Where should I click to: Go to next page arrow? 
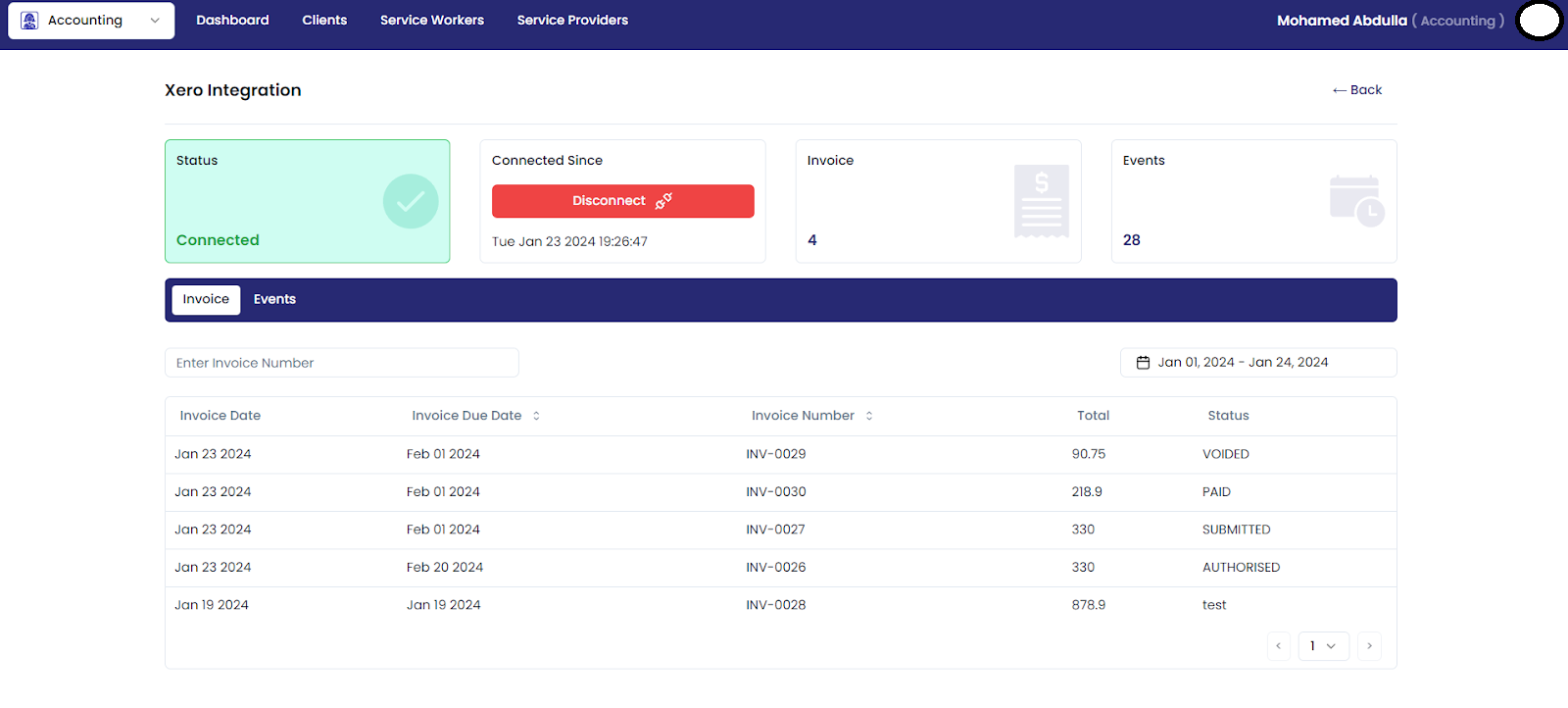click(x=1369, y=646)
